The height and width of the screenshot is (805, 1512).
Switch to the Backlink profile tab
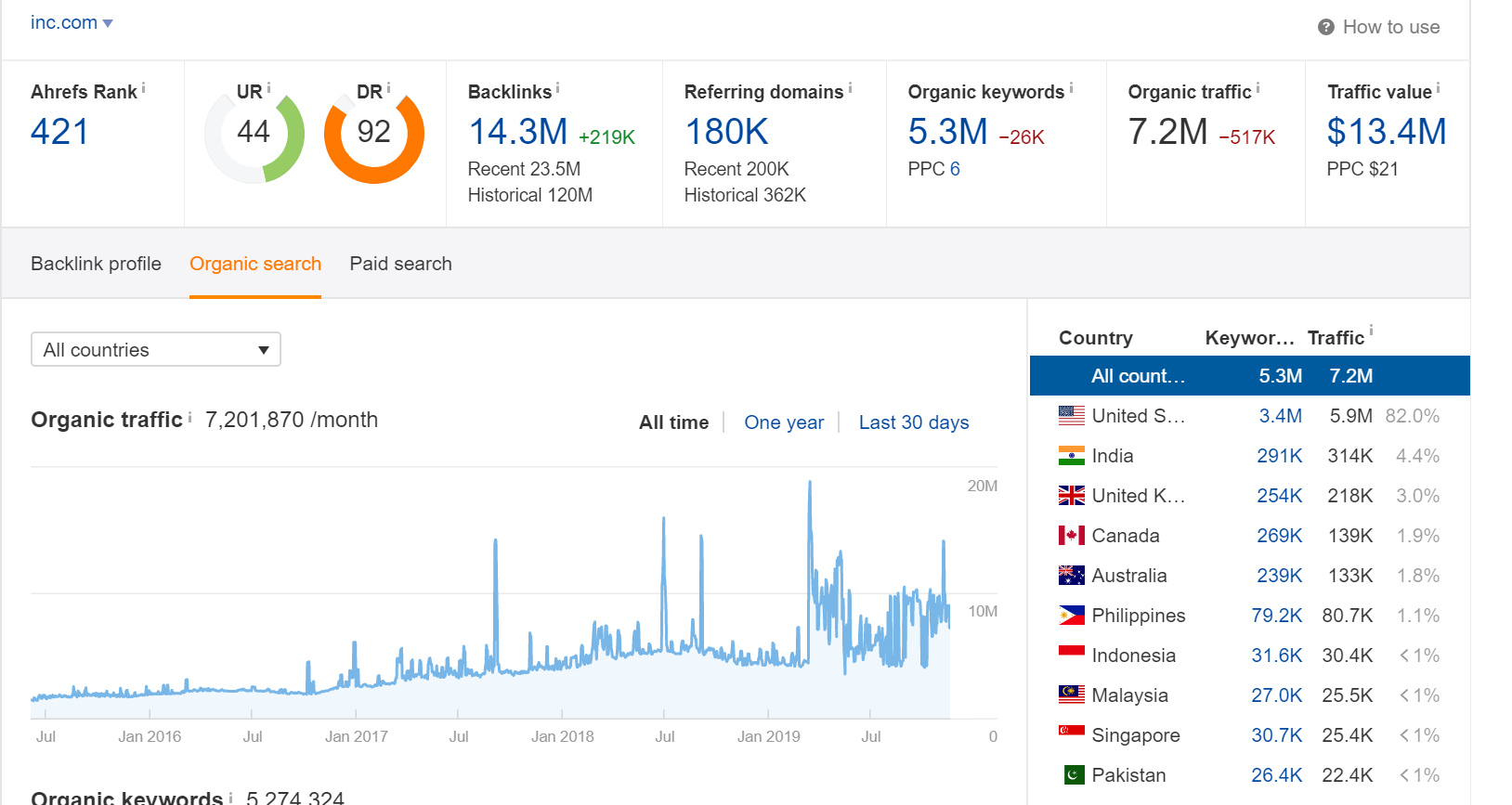click(x=96, y=264)
